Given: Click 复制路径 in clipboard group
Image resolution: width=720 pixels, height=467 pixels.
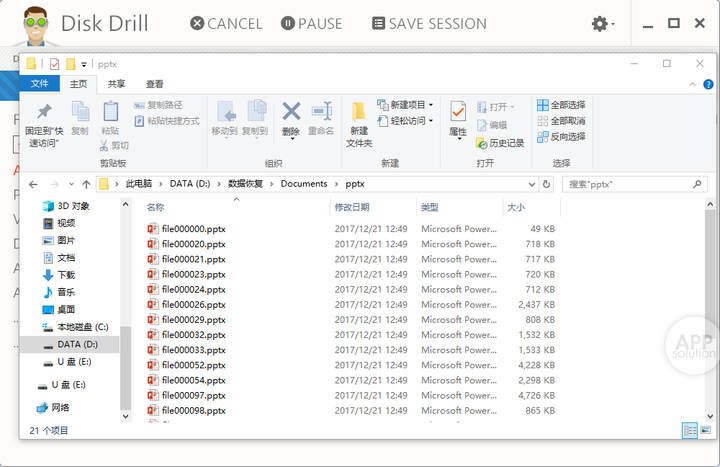Looking at the screenshot, I should click(158, 105).
